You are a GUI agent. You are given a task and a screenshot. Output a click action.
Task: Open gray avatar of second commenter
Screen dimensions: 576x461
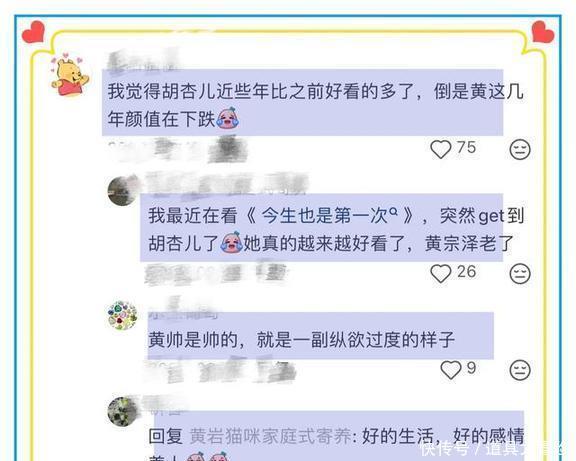pyautogui.click(x=123, y=191)
